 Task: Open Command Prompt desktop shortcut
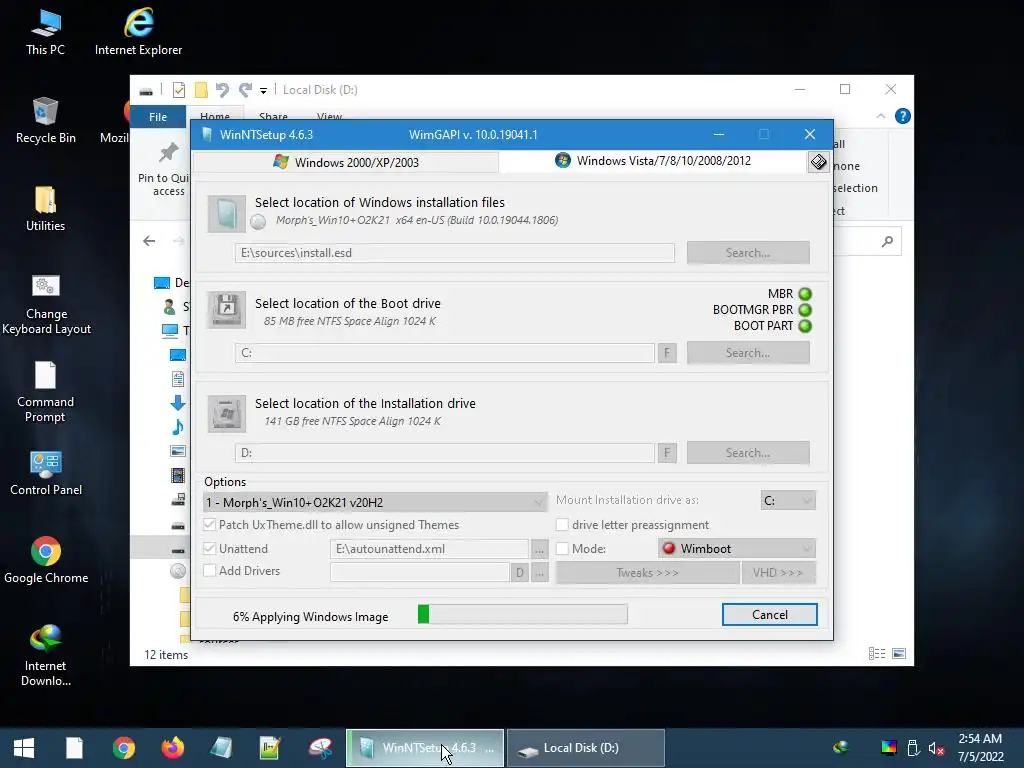pos(45,392)
